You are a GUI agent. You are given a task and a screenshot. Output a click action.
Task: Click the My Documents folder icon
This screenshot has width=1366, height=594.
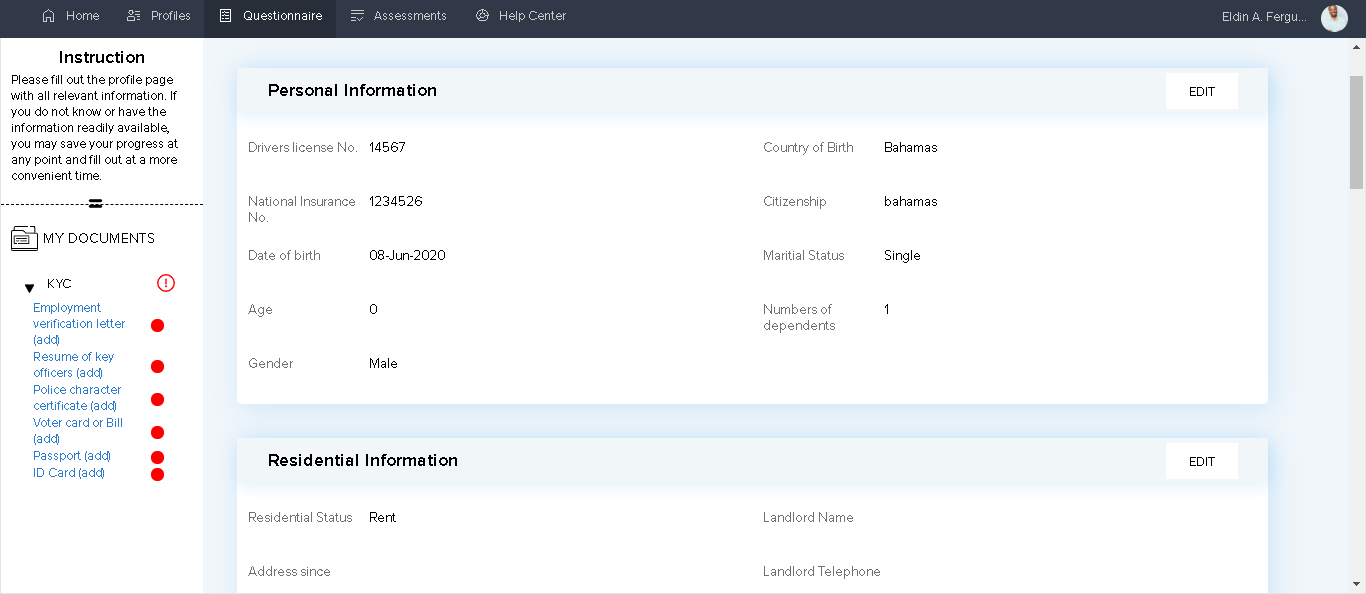click(24, 238)
